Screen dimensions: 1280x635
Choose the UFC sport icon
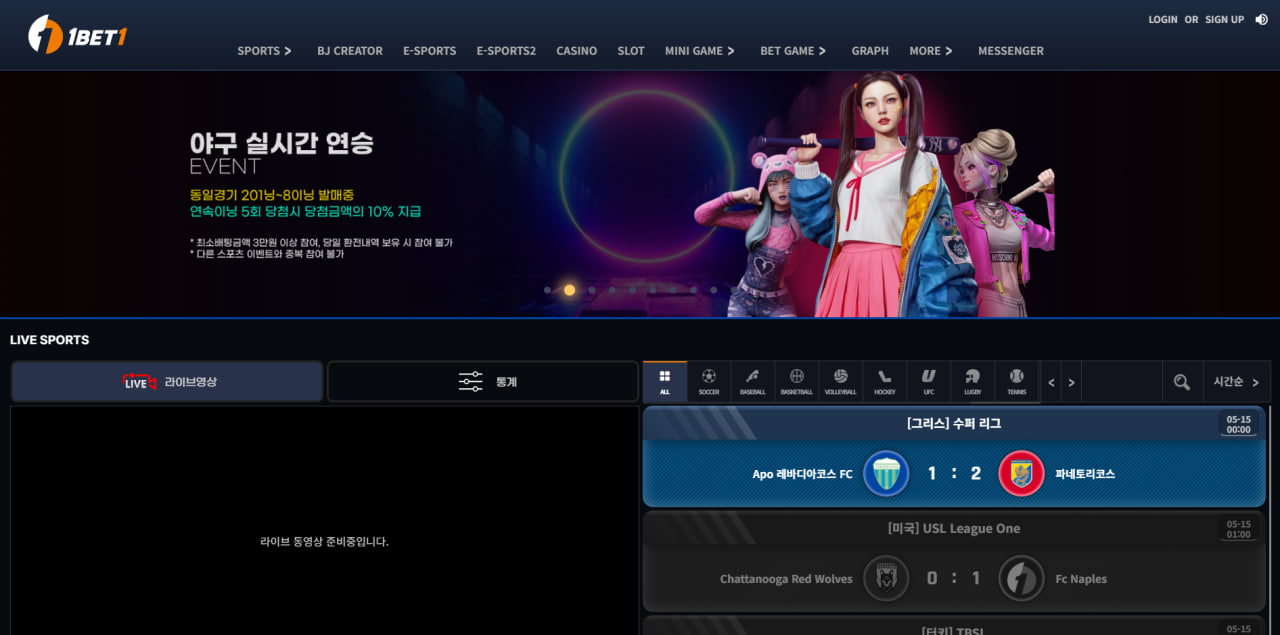929,381
